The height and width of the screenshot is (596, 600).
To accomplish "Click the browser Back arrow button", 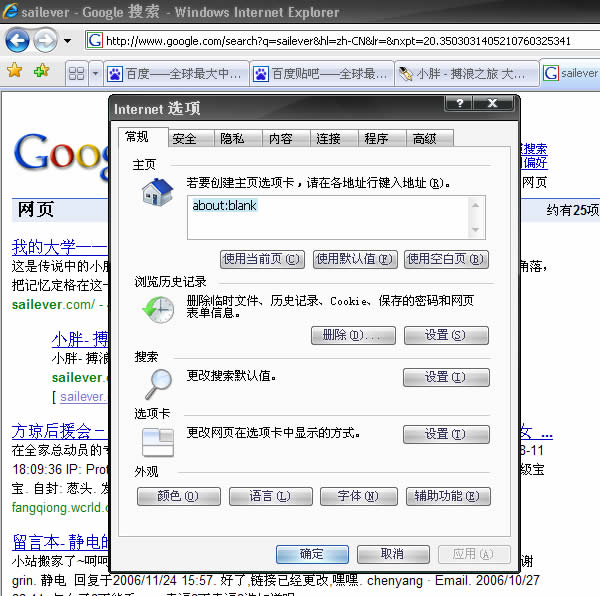I will [18, 41].
